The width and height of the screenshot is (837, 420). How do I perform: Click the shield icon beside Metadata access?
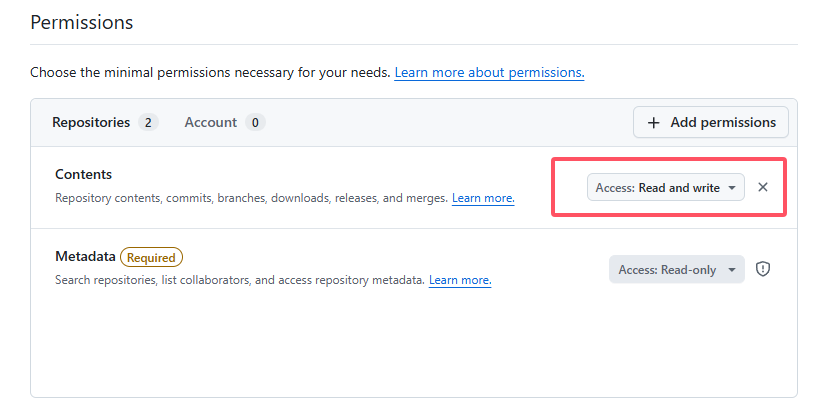click(763, 269)
